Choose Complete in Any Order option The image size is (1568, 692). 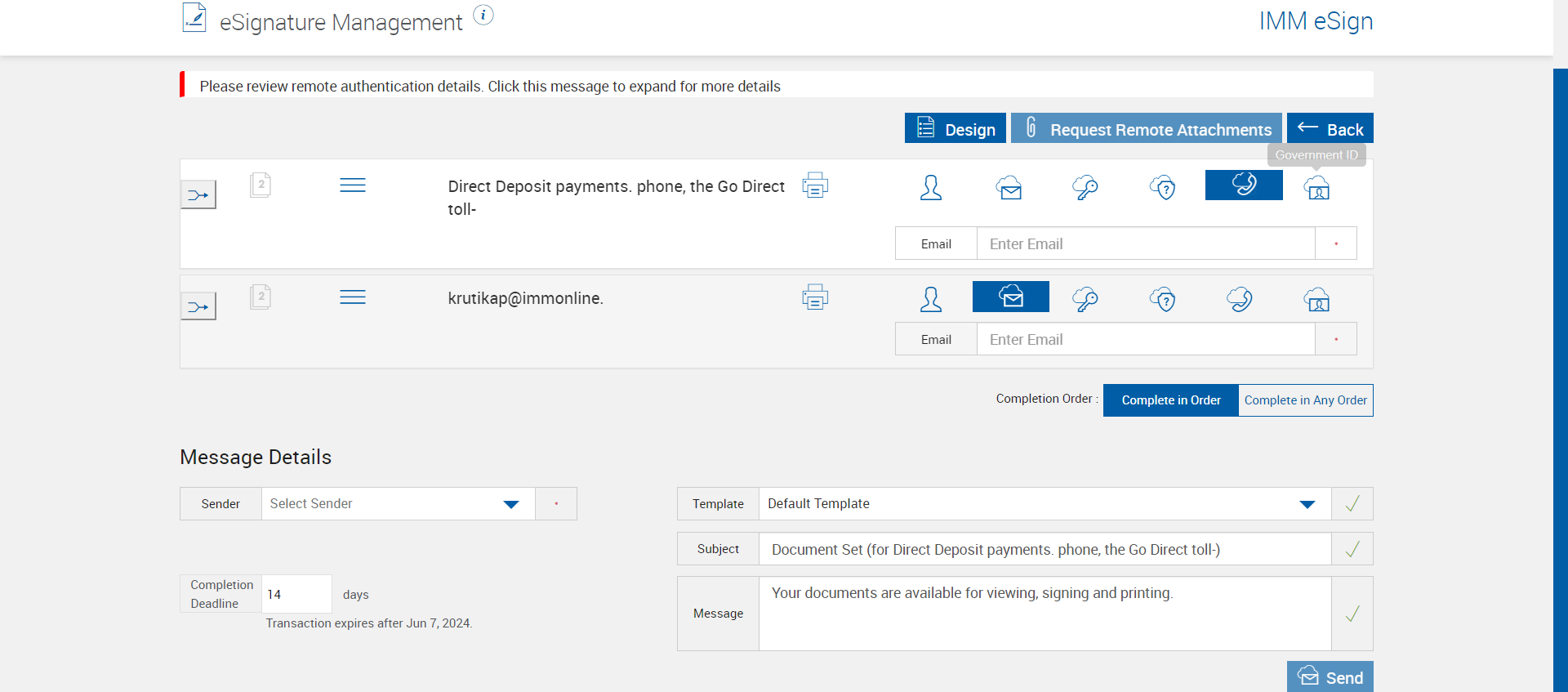point(1305,400)
